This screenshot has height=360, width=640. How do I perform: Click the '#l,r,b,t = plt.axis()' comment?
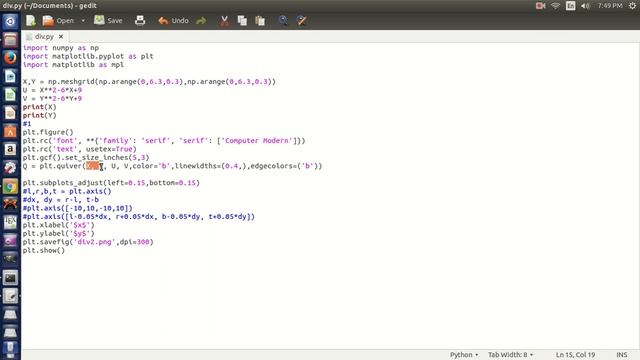(67, 191)
